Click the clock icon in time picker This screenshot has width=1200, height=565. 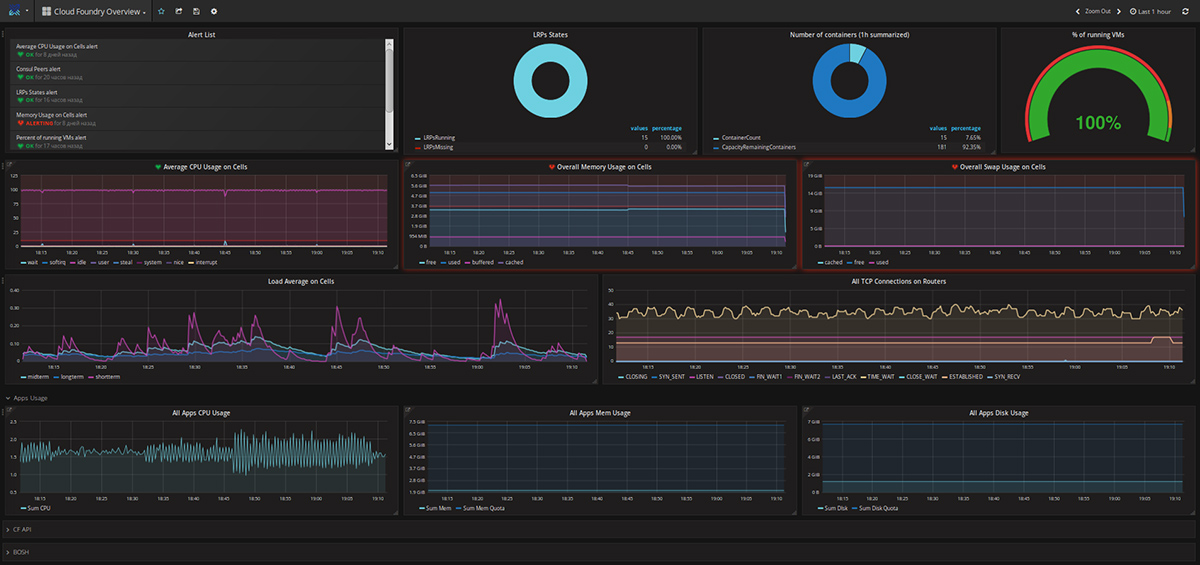point(1133,11)
